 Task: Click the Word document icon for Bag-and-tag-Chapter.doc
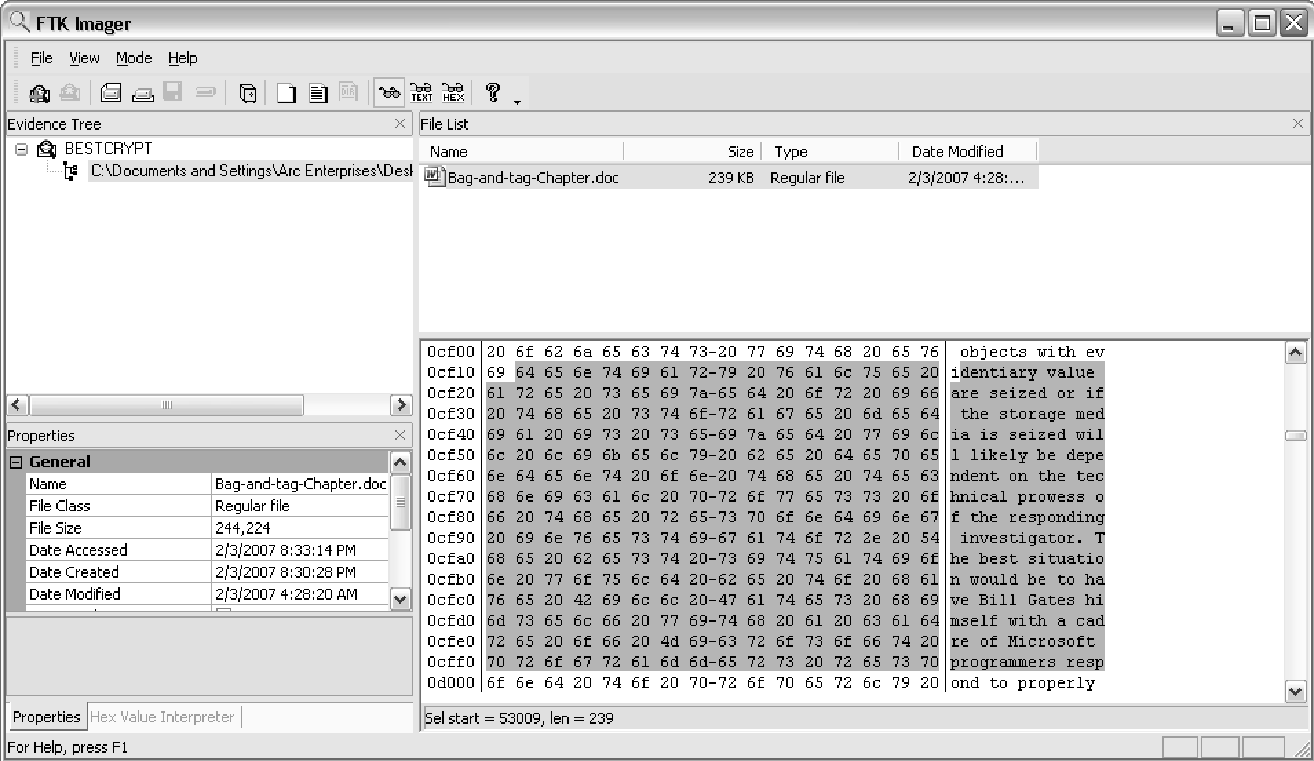click(433, 177)
